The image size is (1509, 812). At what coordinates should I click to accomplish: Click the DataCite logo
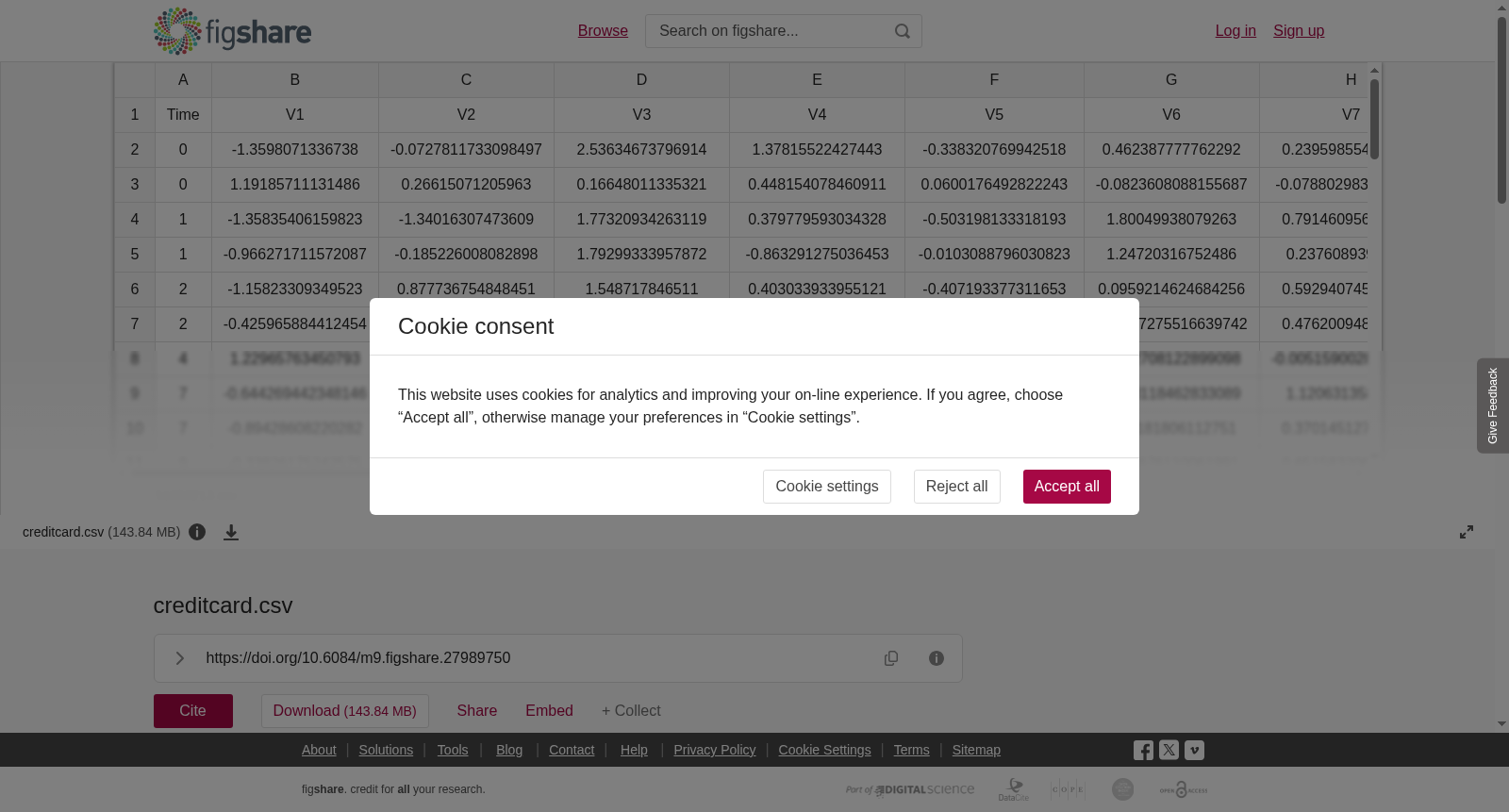pyautogui.click(x=1014, y=789)
